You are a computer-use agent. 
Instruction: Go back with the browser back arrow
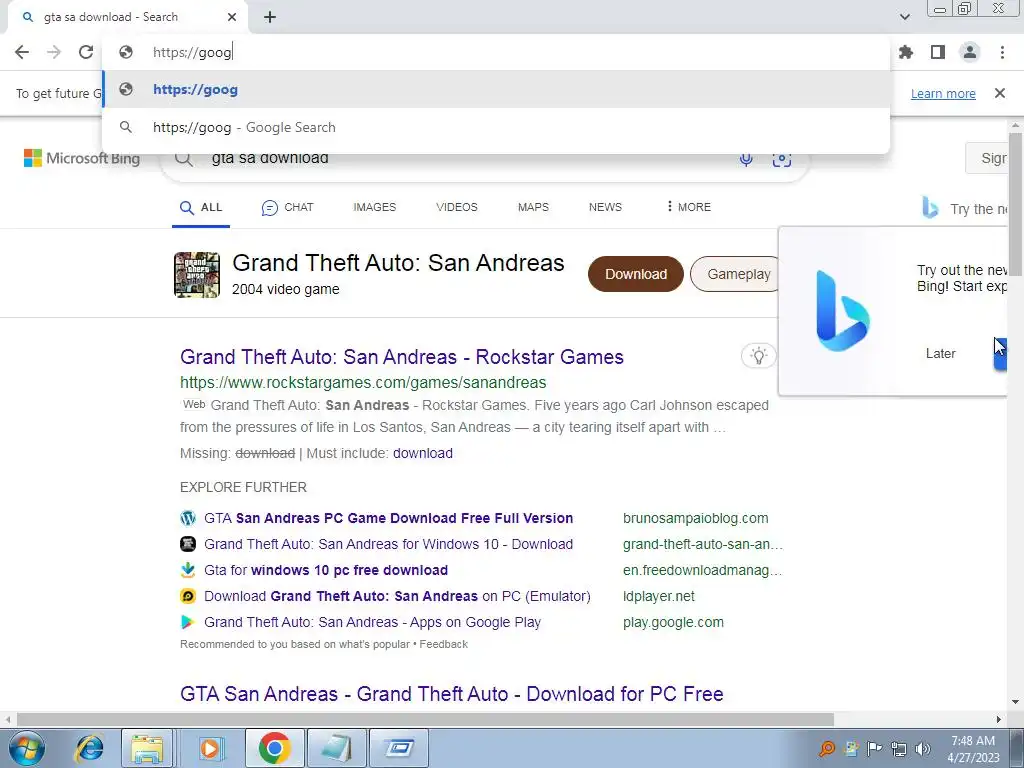[x=22, y=52]
